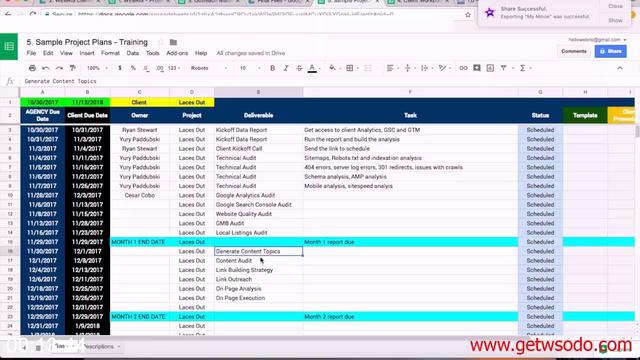
Task: Decrease decimal places
Action: point(146,68)
